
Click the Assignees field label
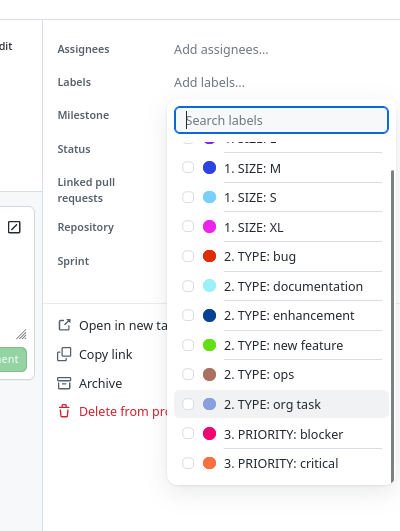pyautogui.click(x=83, y=49)
